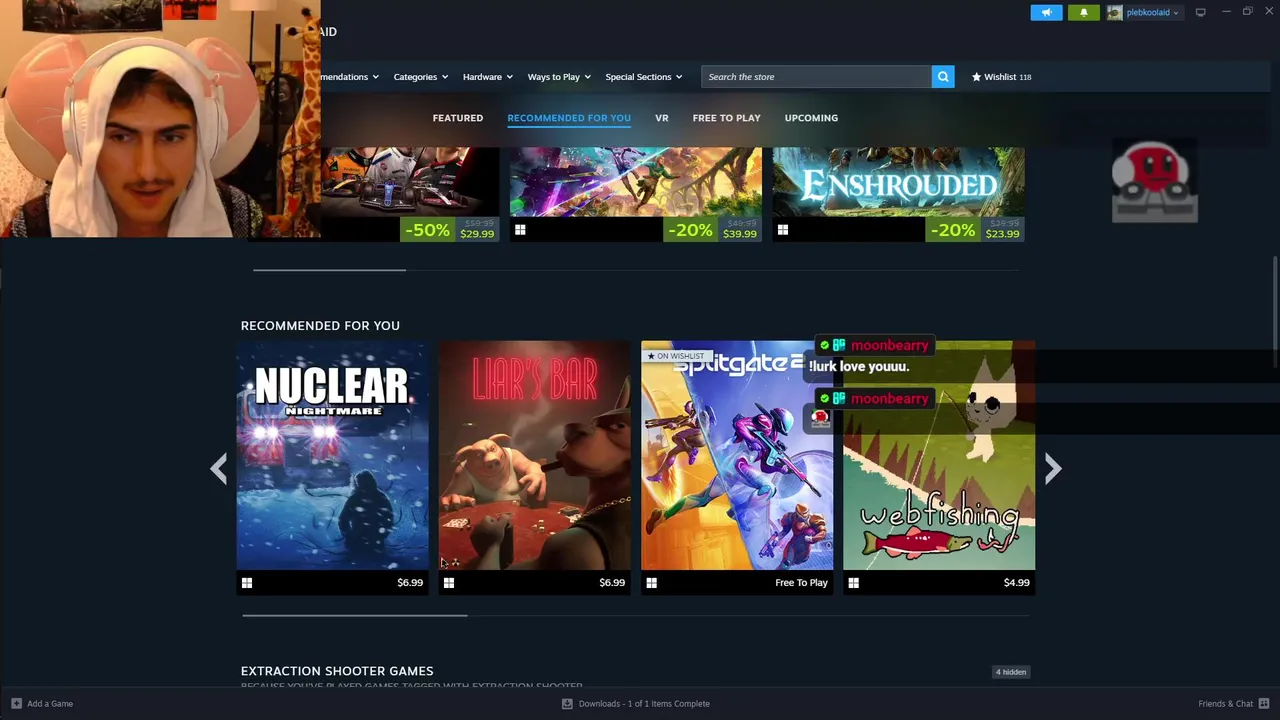
Task: Click the plebkoolaid profile avatar
Action: click(1114, 12)
